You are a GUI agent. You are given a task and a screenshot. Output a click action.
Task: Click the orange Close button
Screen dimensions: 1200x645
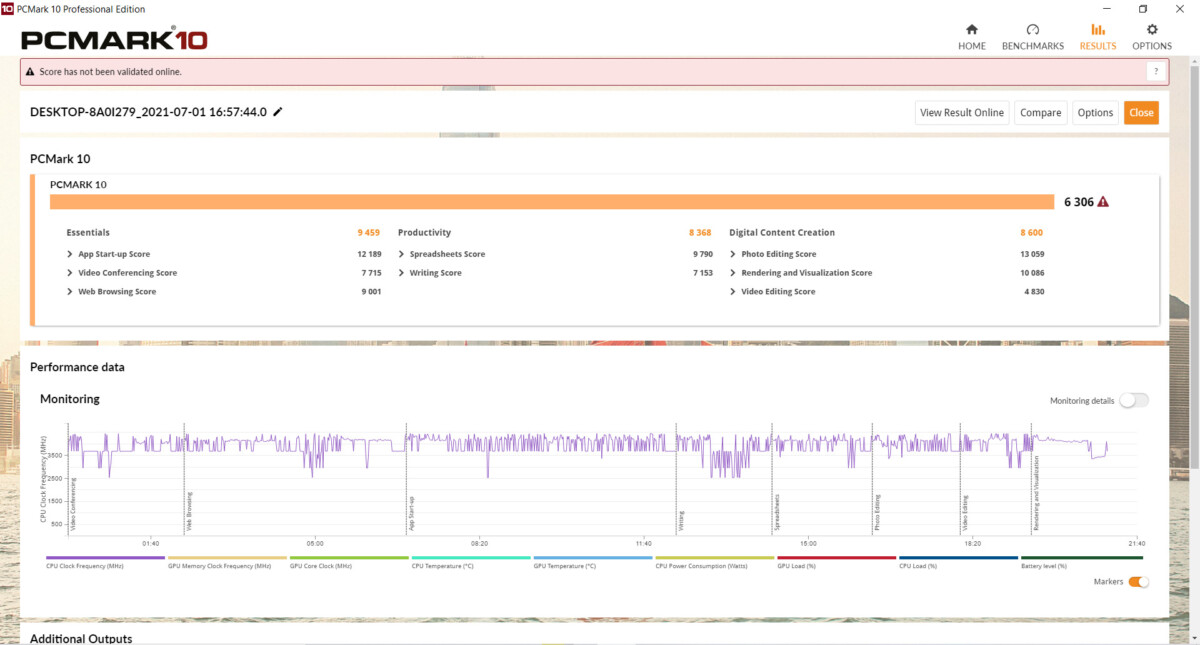[x=1141, y=113]
